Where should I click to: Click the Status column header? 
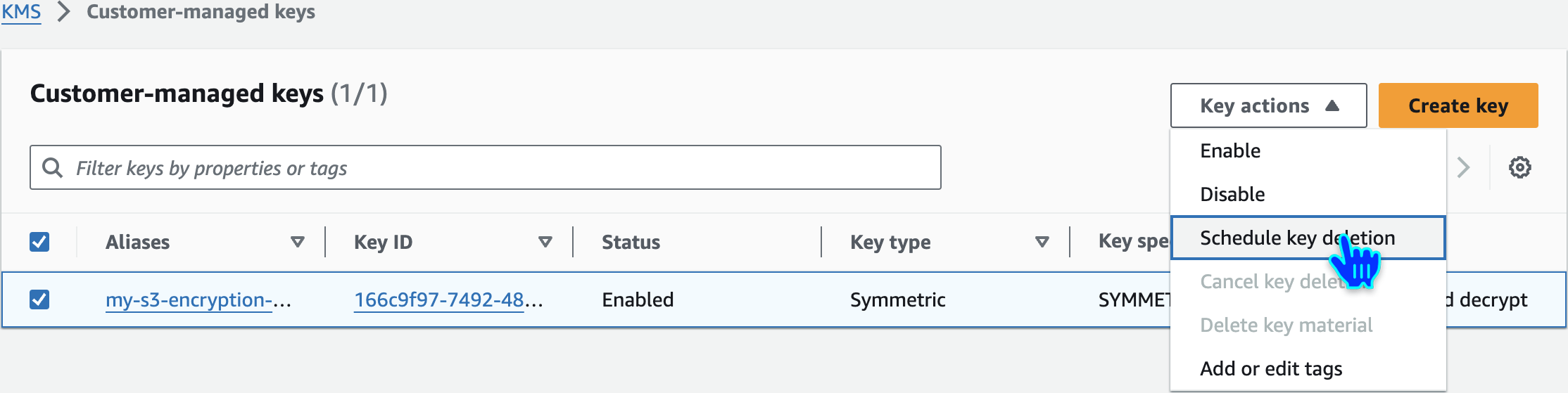[x=631, y=242]
